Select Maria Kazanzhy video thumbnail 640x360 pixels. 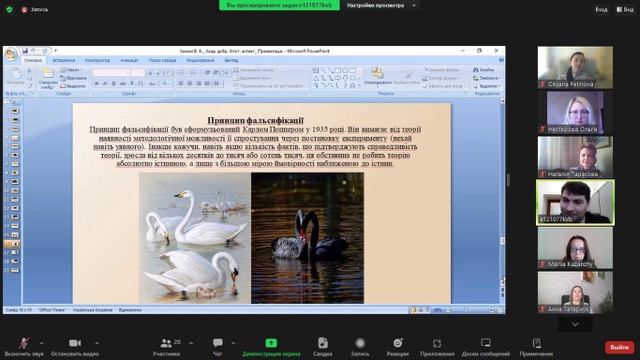575,248
